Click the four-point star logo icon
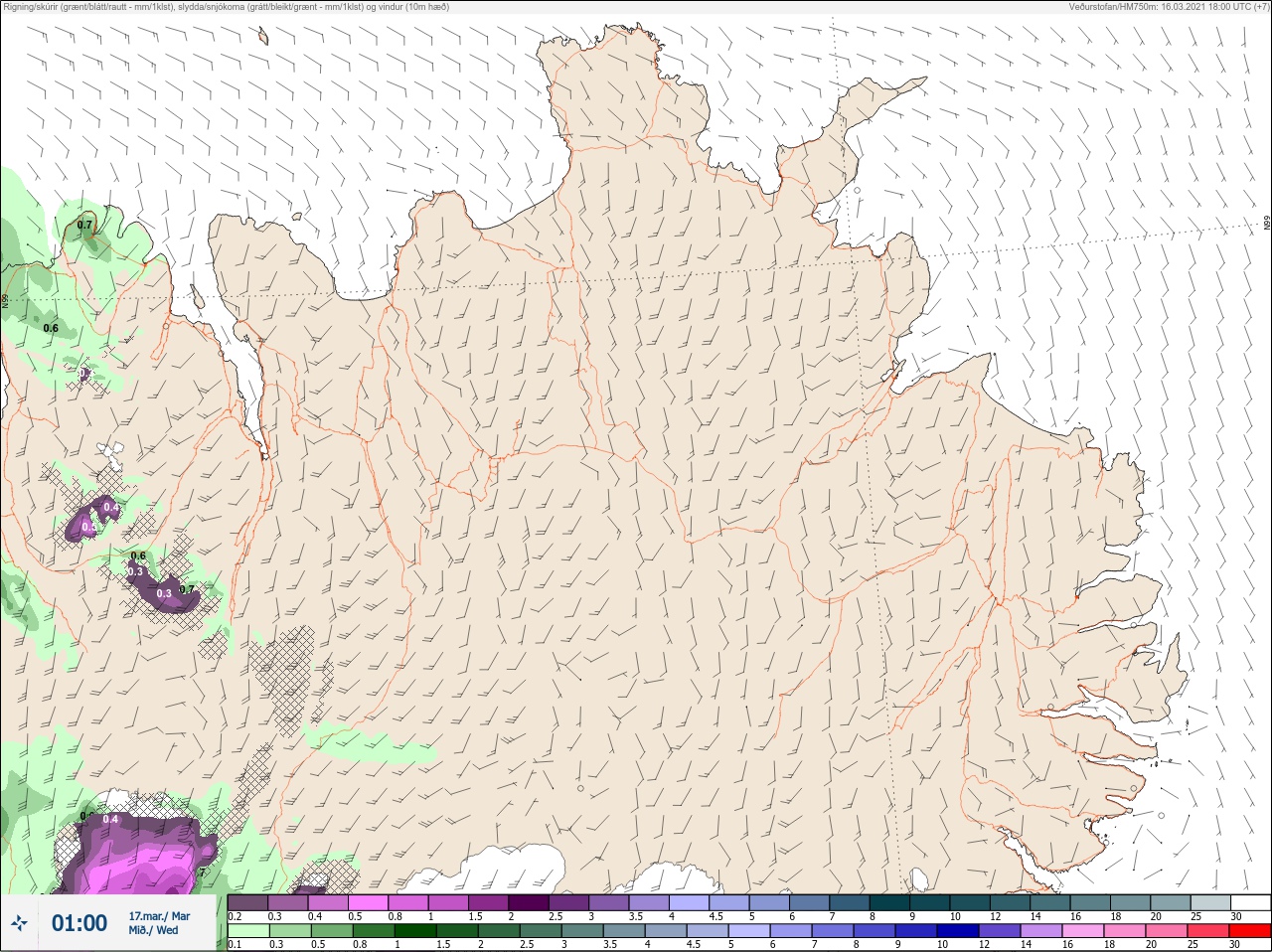Viewport: 1272px width, 952px height. 18,923
